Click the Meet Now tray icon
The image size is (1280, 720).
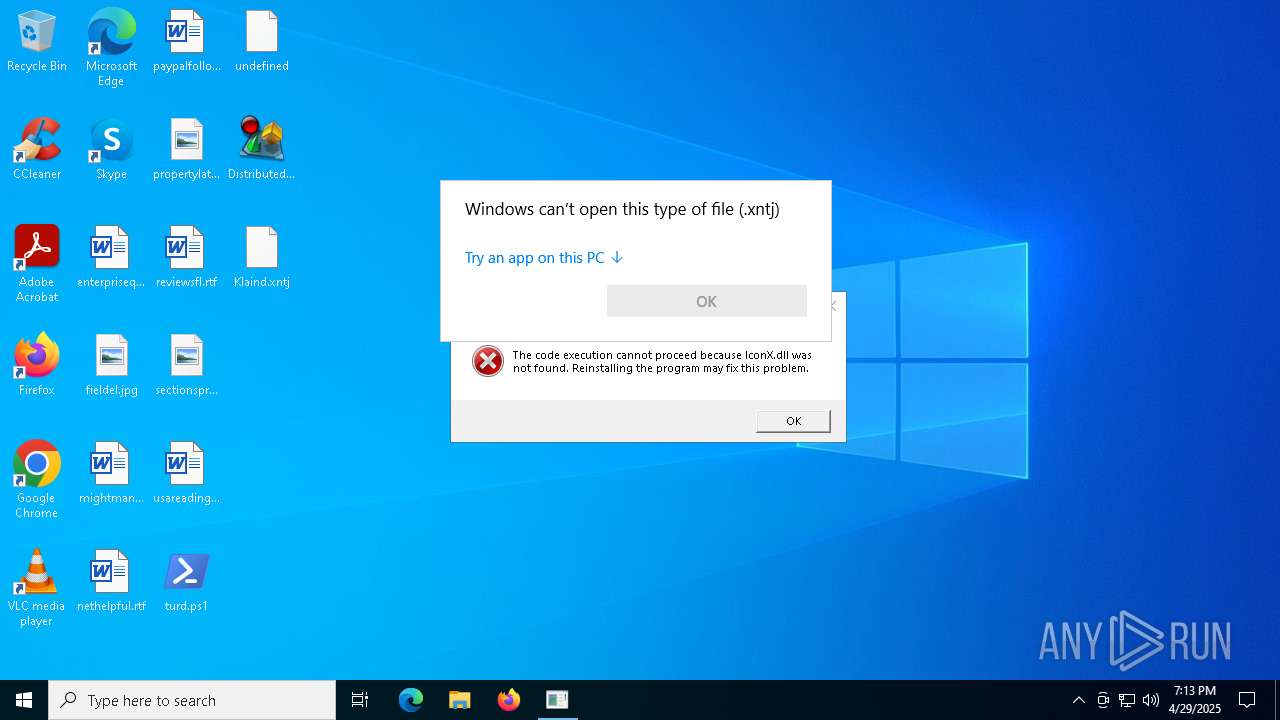click(x=1103, y=700)
